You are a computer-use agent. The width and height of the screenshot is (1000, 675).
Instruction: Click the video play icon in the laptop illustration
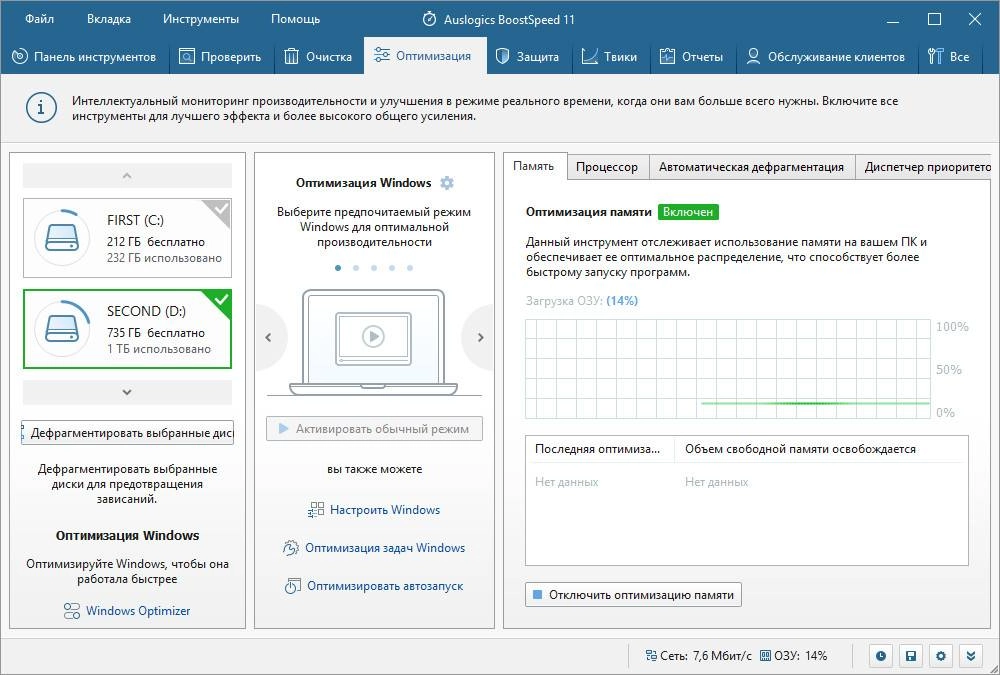[x=373, y=336]
